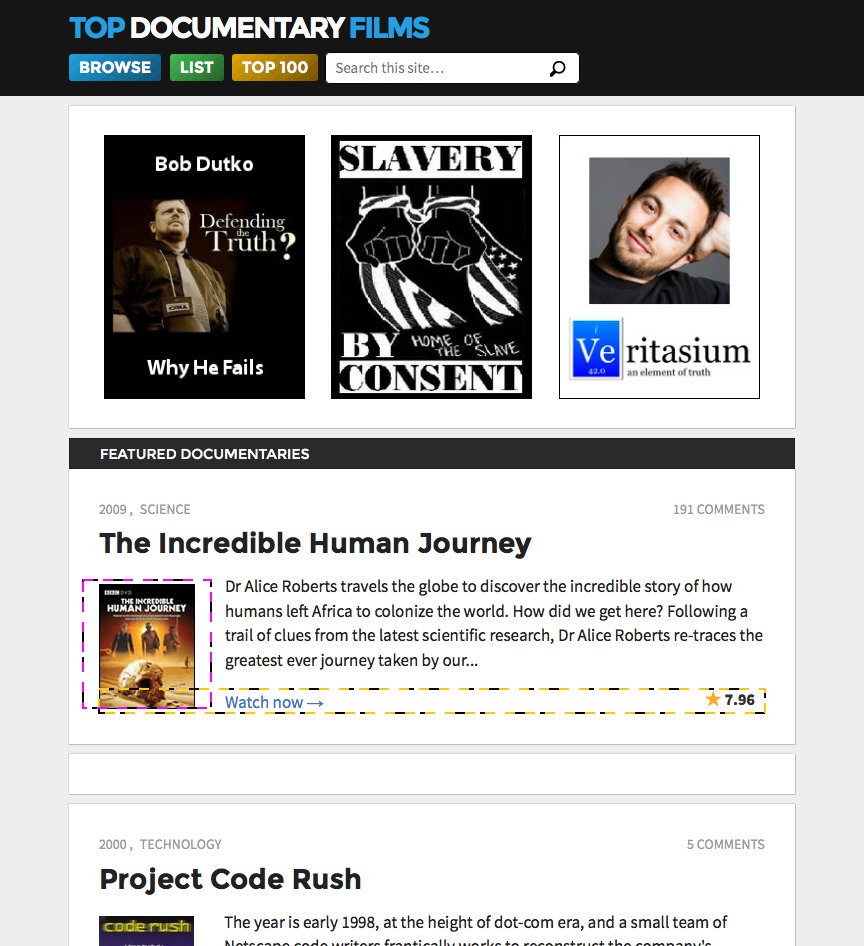Open The Incredible Human Journey title link
Screen dimensions: 864x946
[316, 543]
